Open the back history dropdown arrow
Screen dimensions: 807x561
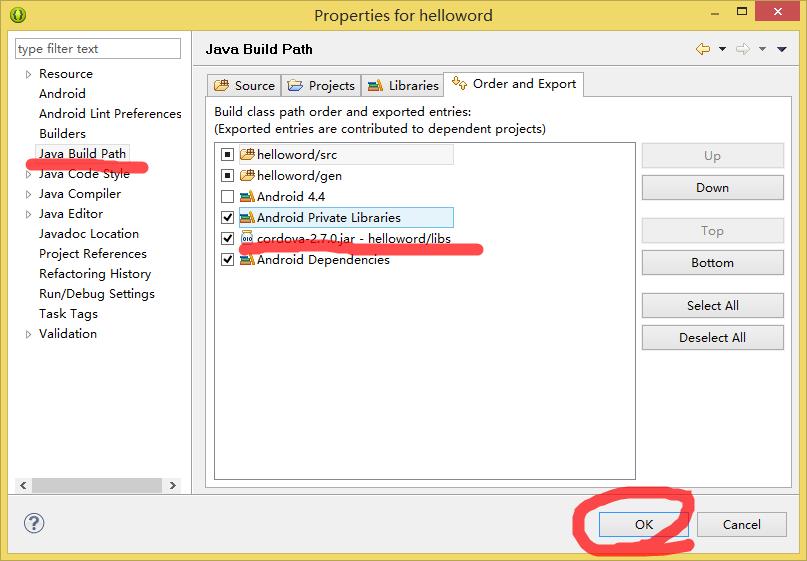point(723,49)
